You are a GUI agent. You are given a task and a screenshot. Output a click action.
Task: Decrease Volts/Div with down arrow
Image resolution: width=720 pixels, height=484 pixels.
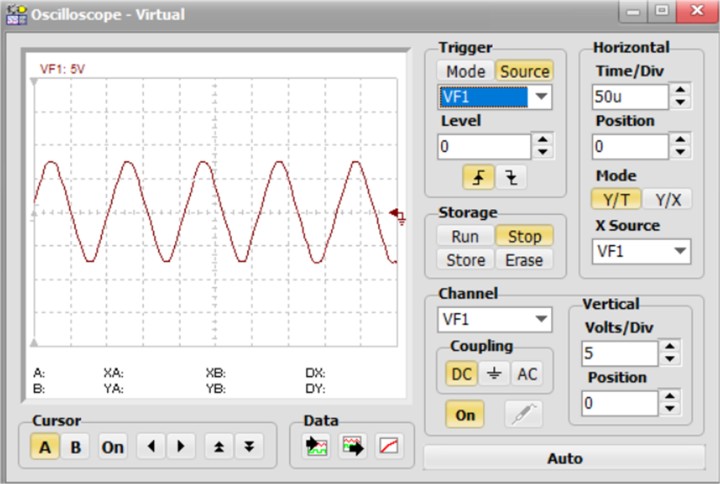[670, 359]
